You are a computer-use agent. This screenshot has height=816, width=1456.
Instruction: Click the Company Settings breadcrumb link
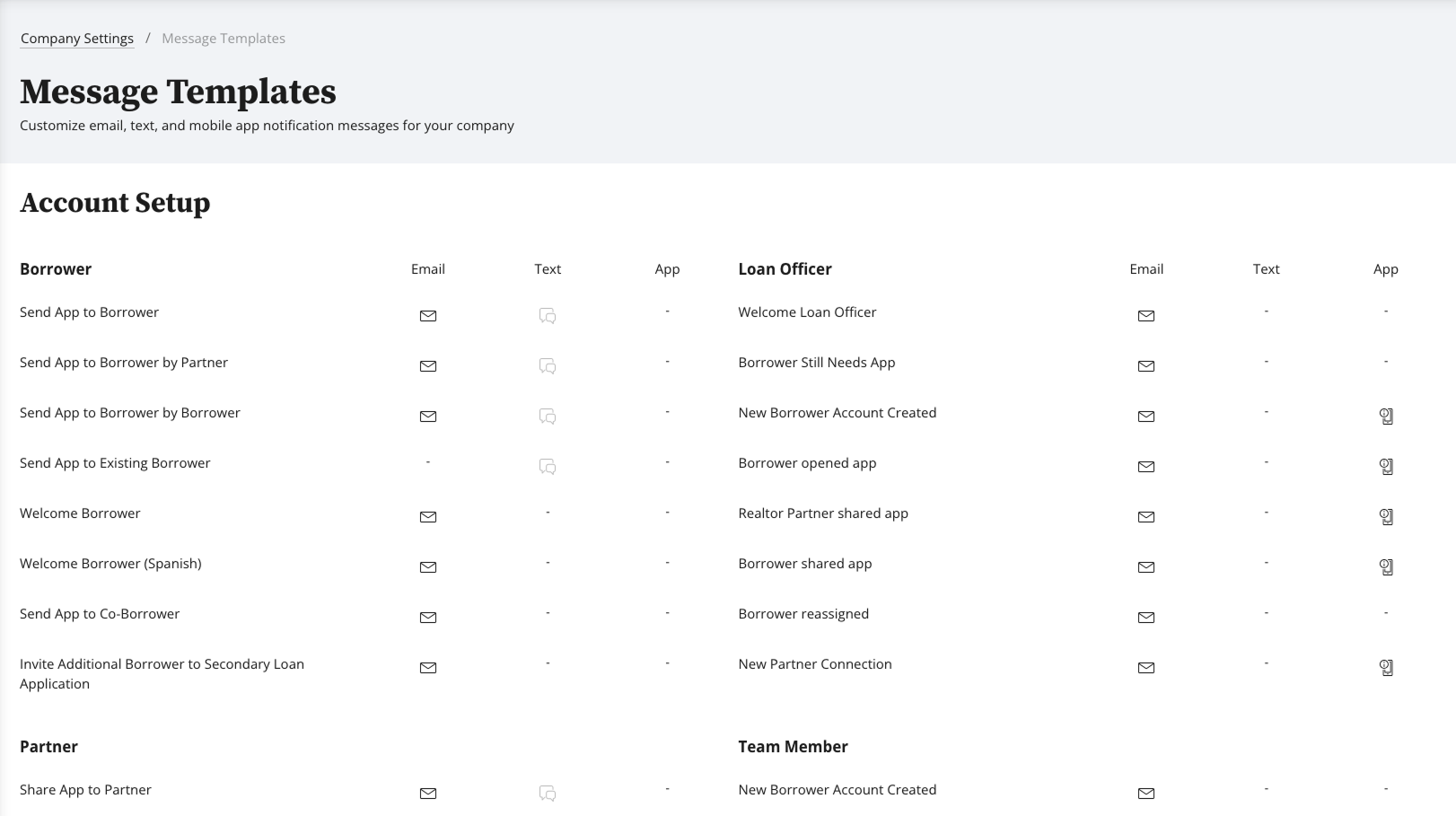tap(76, 38)
